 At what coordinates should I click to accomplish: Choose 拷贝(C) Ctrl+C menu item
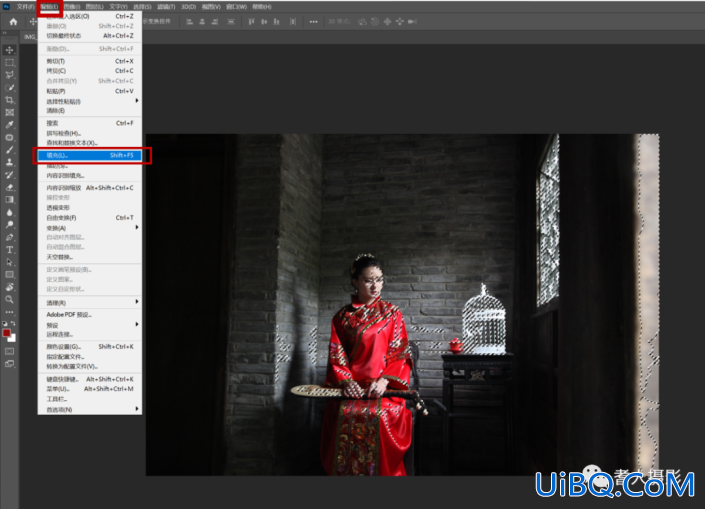[89, 71]
